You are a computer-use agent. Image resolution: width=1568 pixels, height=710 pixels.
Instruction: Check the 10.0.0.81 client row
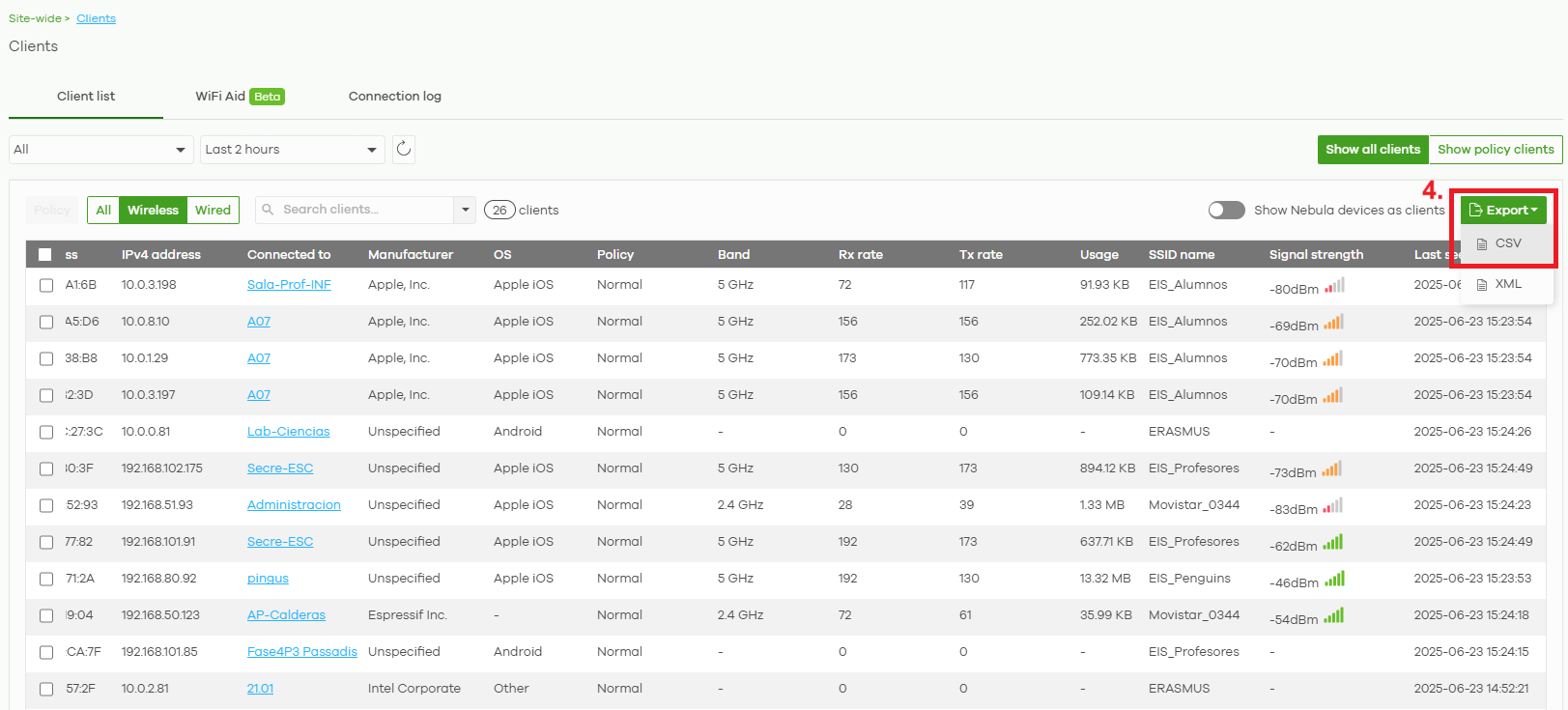[x=46, y=433]
